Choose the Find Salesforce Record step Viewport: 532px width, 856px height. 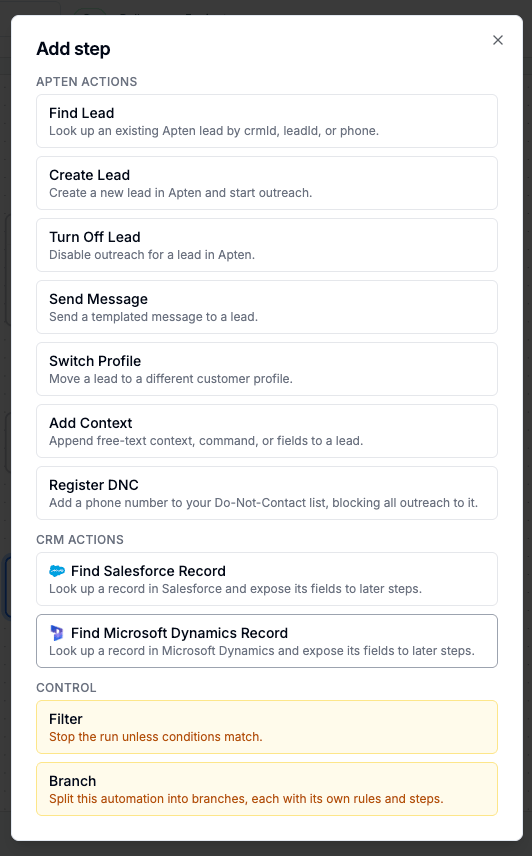[267, 579]
